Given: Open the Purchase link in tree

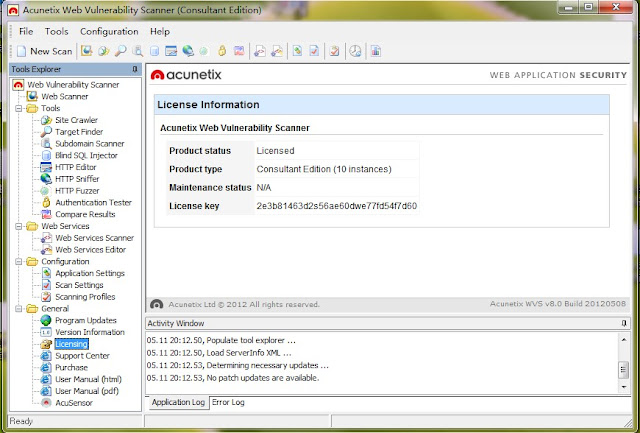Looking at the screenshot, I should click(71, 368).
